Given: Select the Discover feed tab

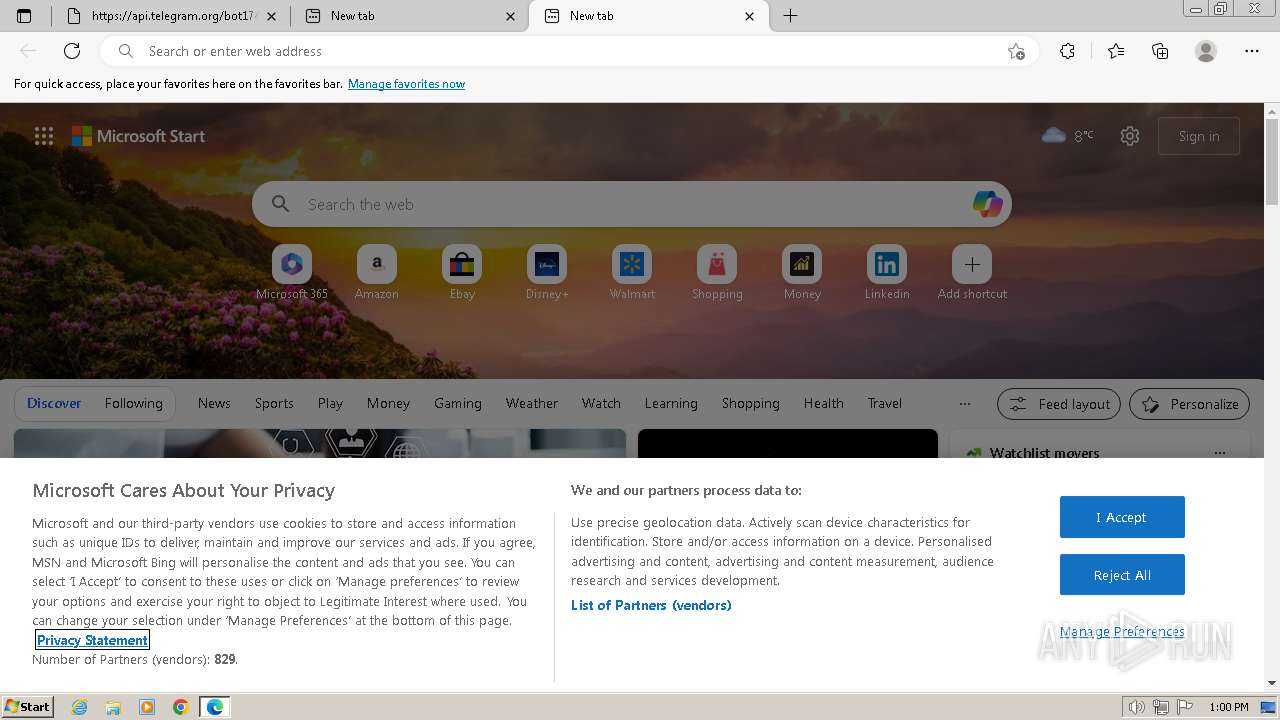Looking at the screenshot, I should click(x=54, y=403).
